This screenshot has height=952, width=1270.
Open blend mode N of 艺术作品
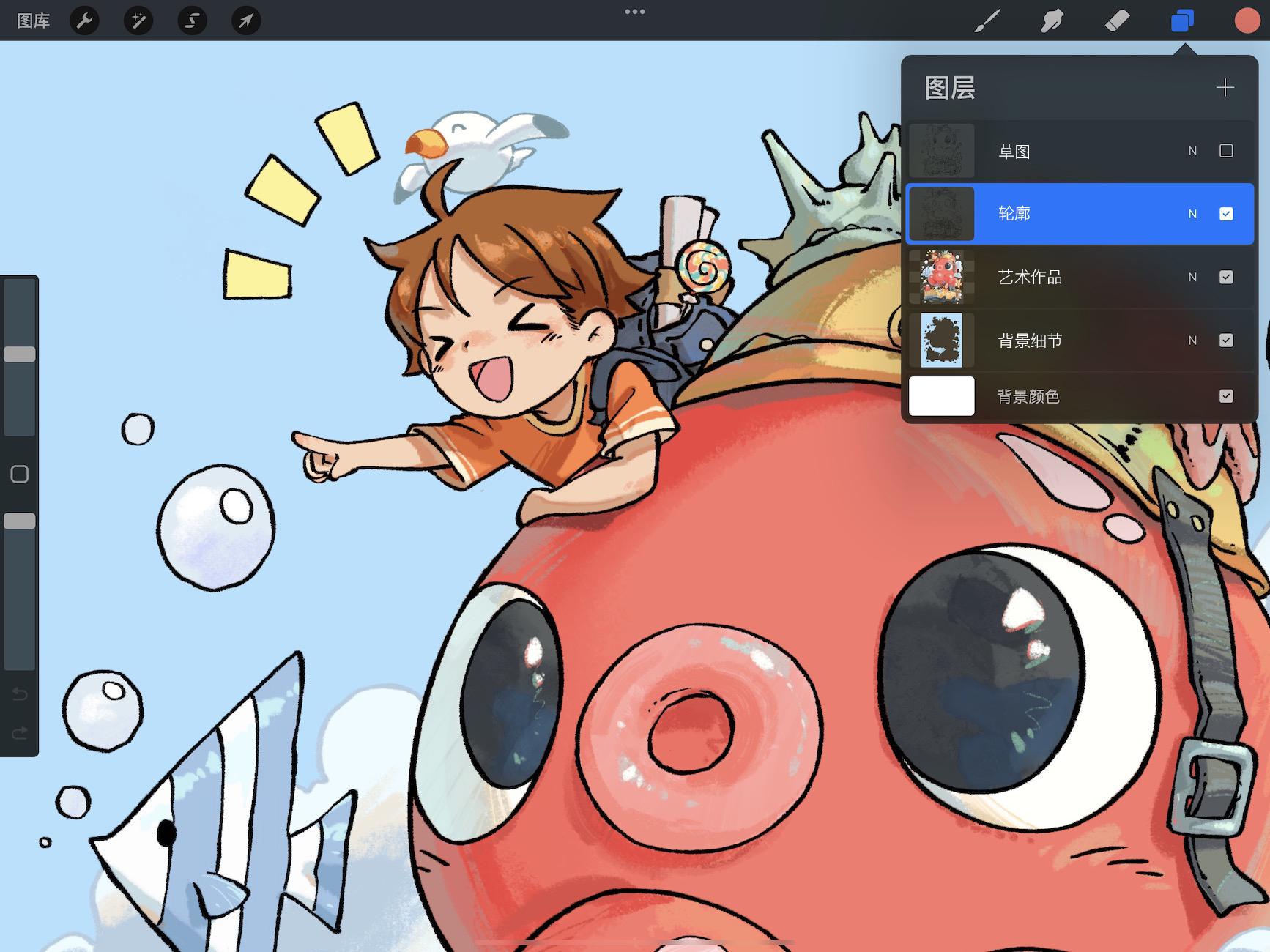pos(1192,277)
